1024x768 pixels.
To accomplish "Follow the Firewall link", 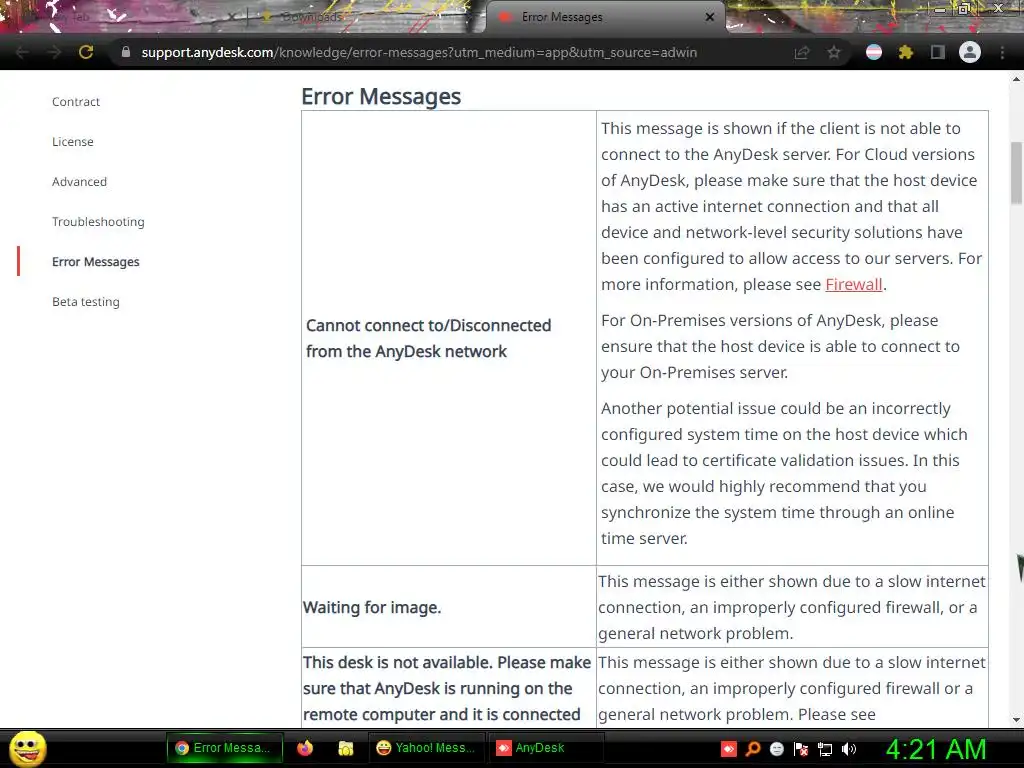I will pyautogui.click(x=854, y=284).
